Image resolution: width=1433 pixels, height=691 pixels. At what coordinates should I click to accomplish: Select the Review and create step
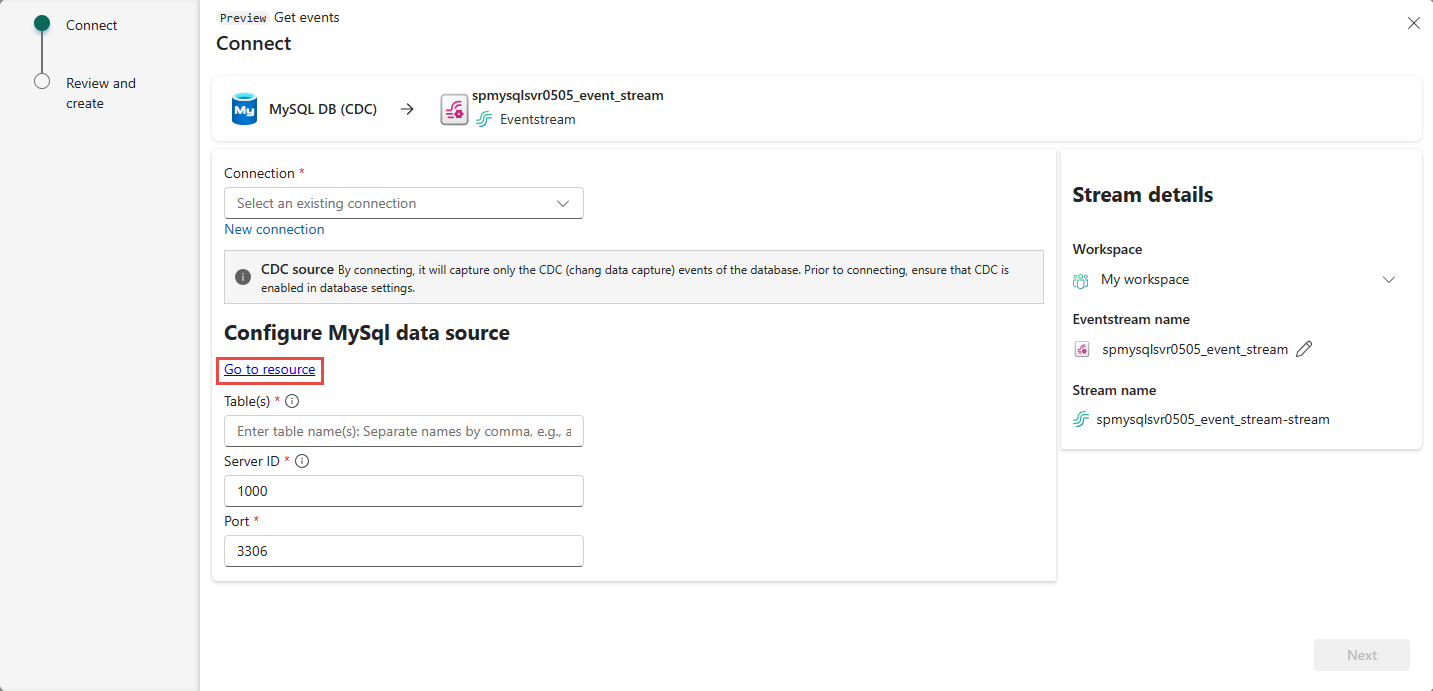(101, 93)
